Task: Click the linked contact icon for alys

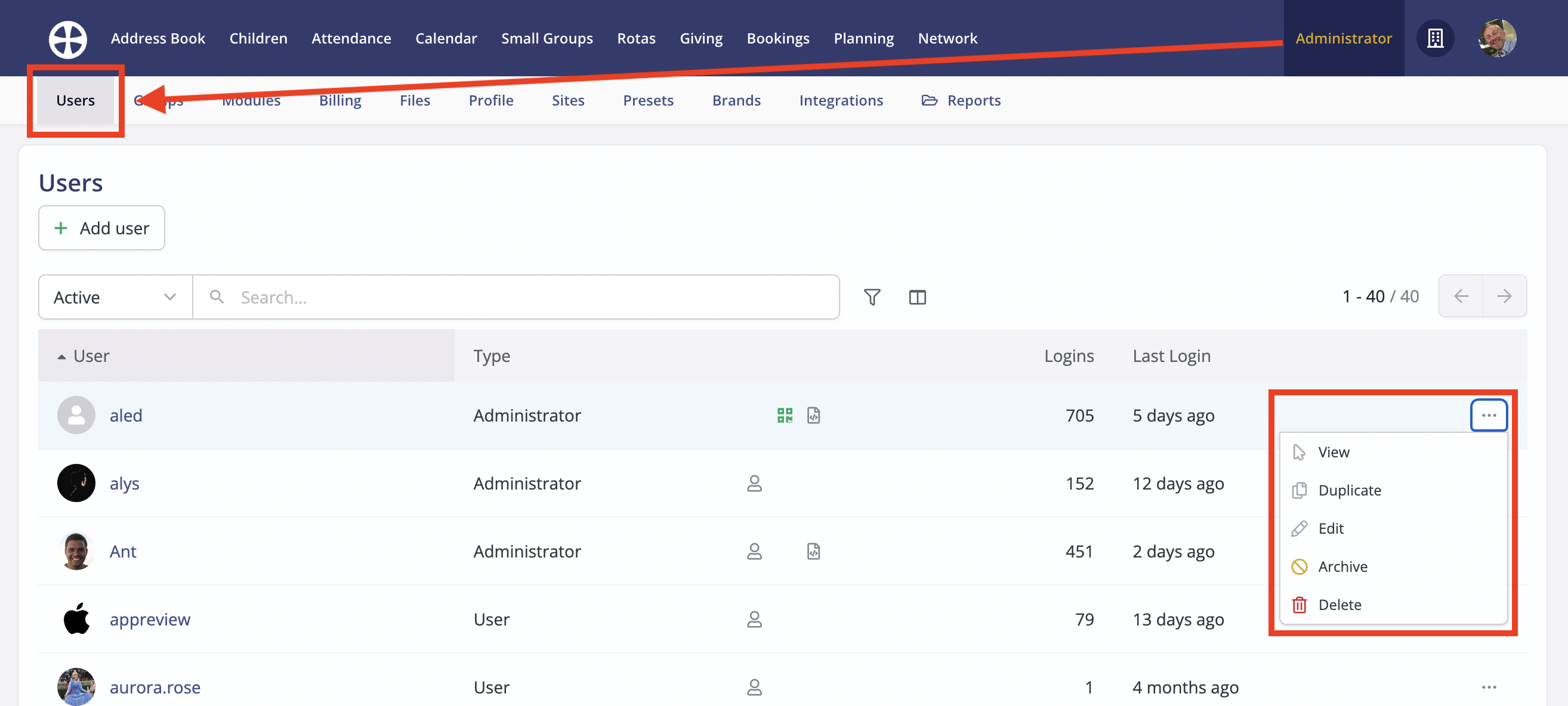Action: pos(754,484)
